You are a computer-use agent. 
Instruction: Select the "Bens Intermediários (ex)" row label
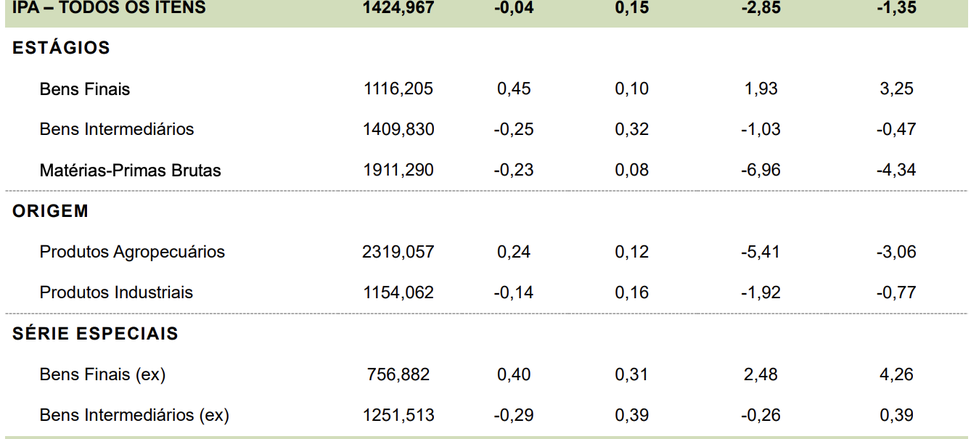[x=135, y=415]
